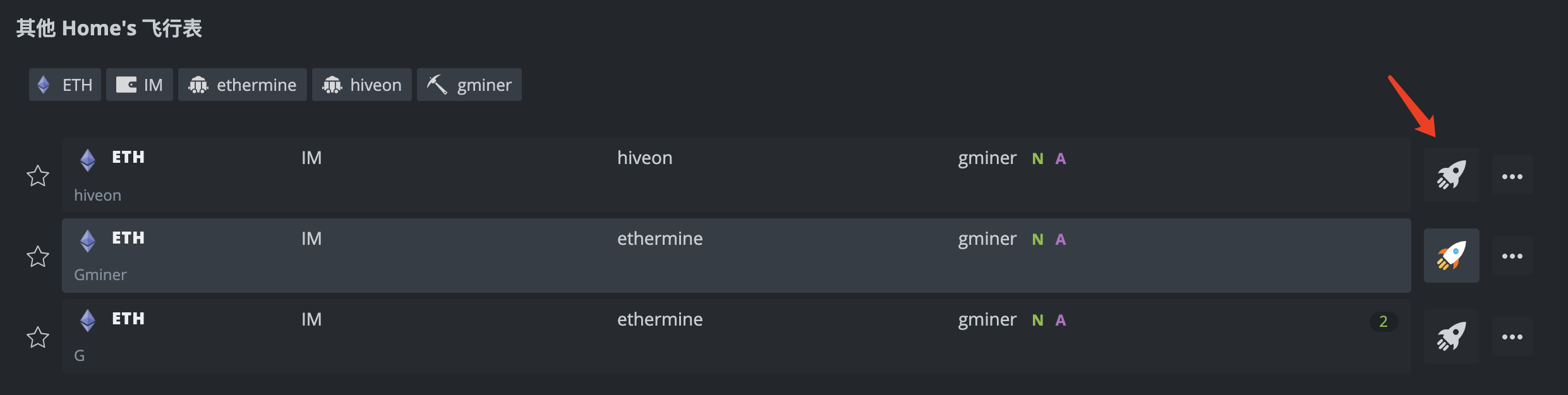Open the three-dot menu for the hiveon flight sheet
Viewport: 1568px width, 395px height.
[1512, 176]
